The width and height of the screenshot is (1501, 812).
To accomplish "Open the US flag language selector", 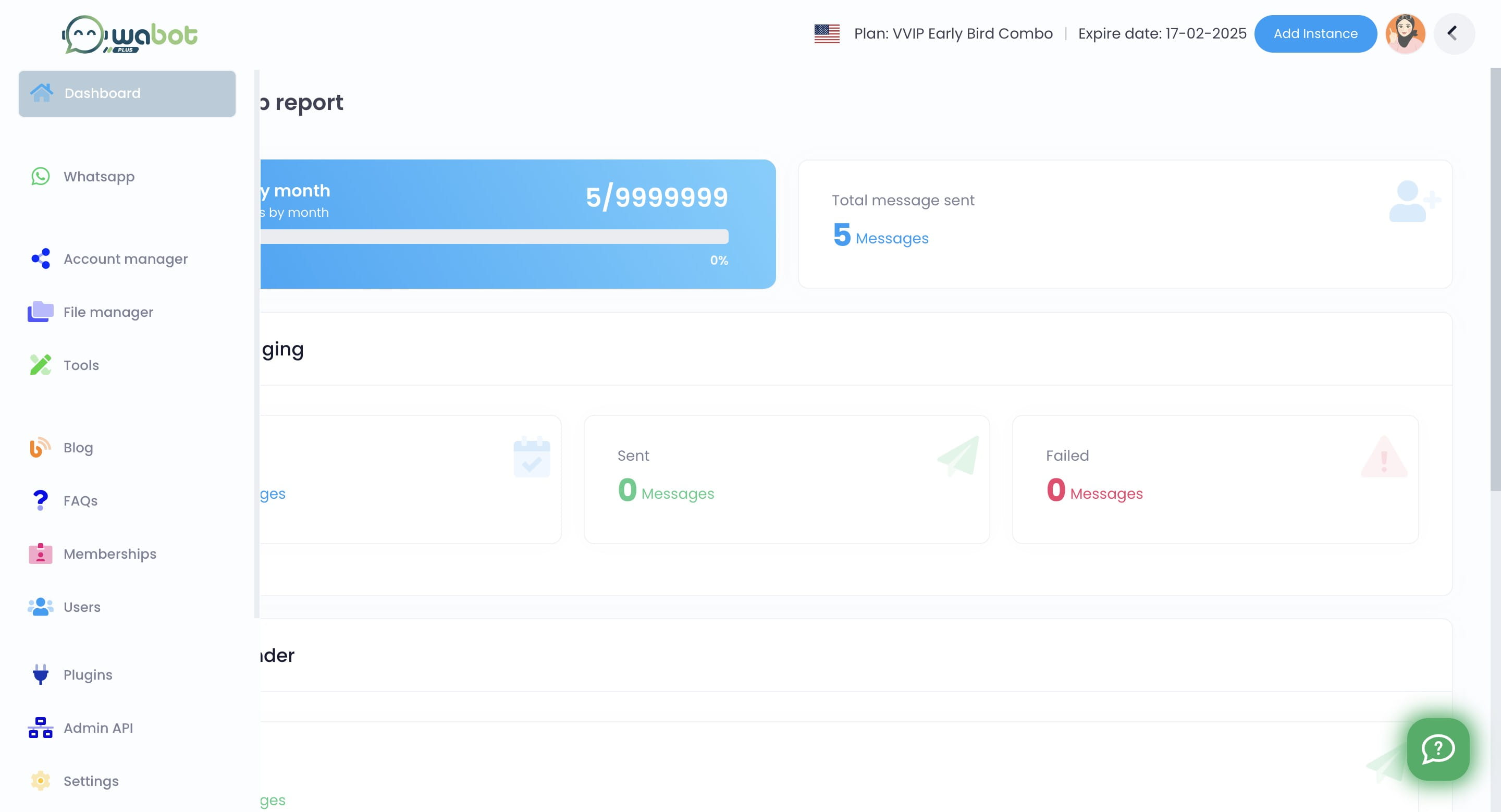I will pyautogui.click(x=827, y=34).
